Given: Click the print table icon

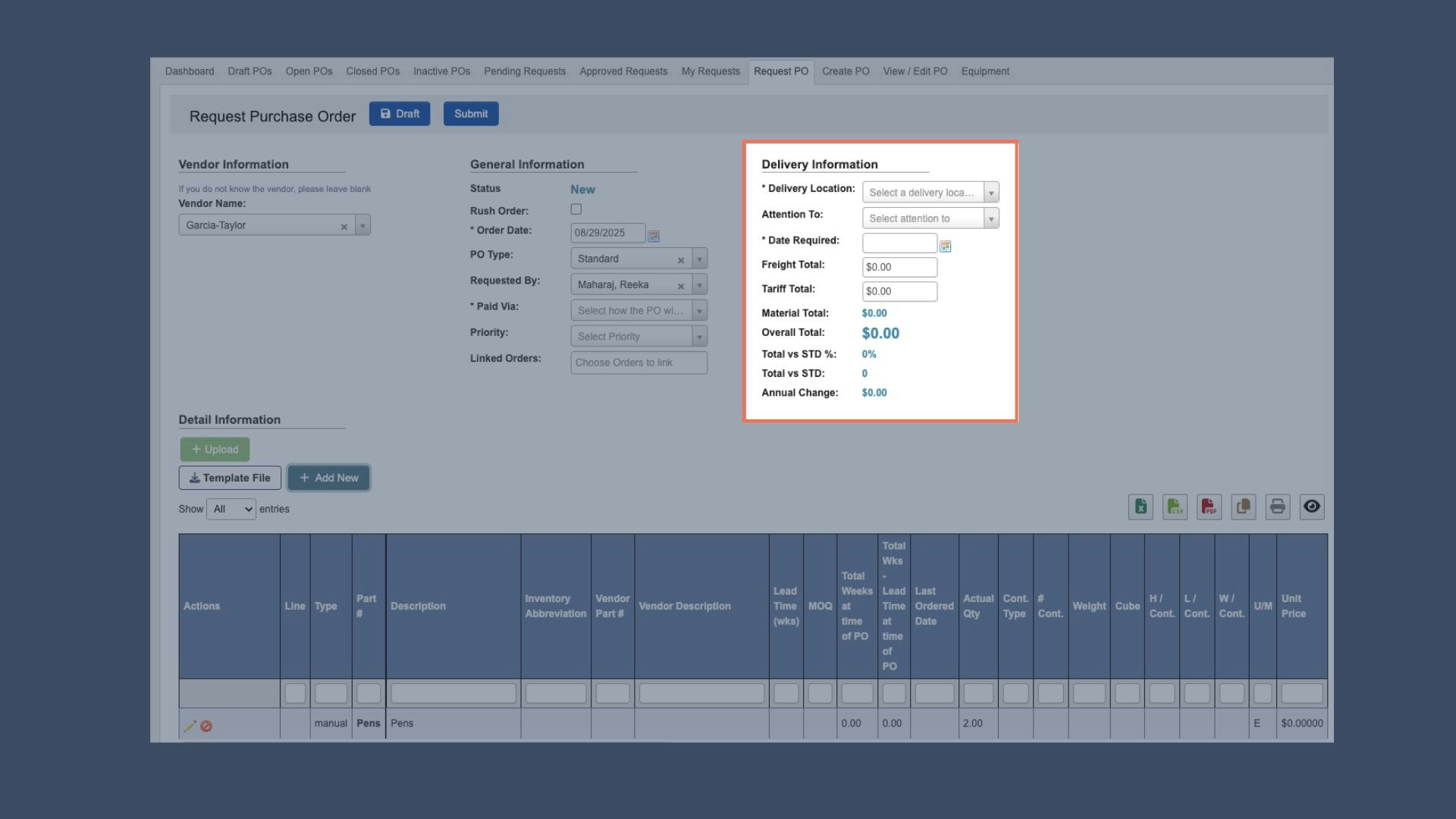Looking at the screenshot, I should pos(1278,507).
